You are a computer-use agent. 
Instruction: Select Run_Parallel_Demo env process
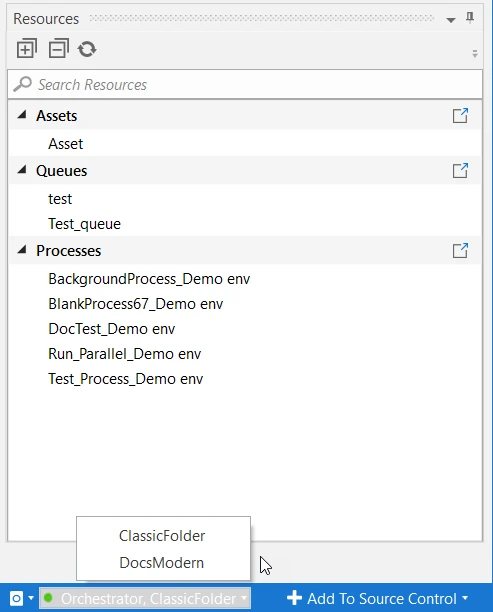click(125, 354)
